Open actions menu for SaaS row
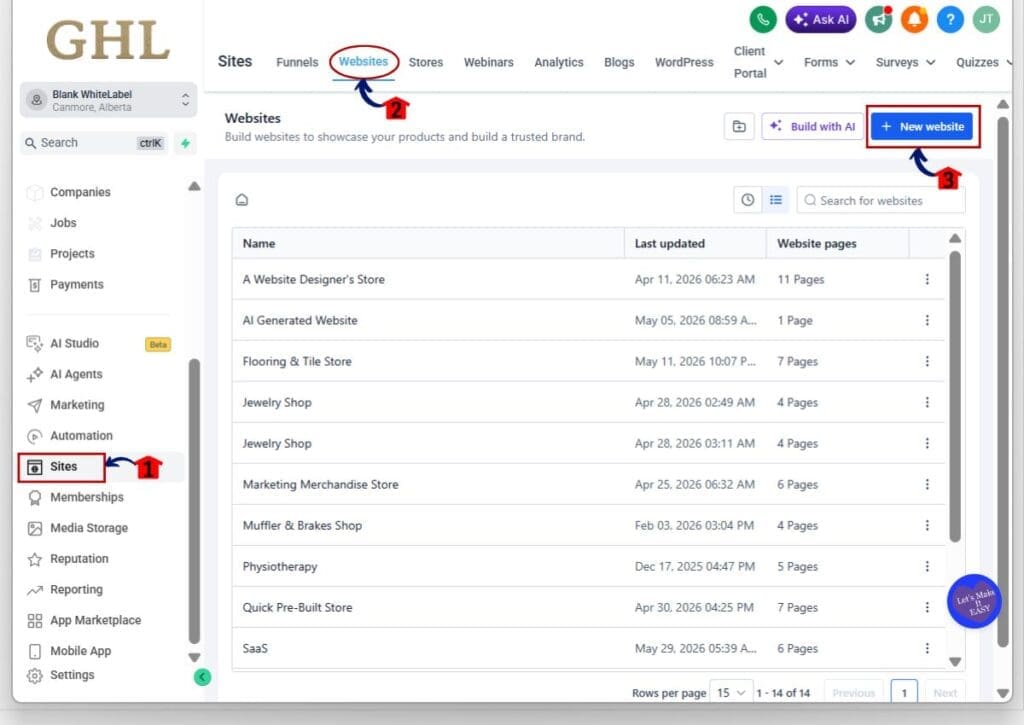The width and height of the screenshot is (1024, 725). tap(927, 649)
